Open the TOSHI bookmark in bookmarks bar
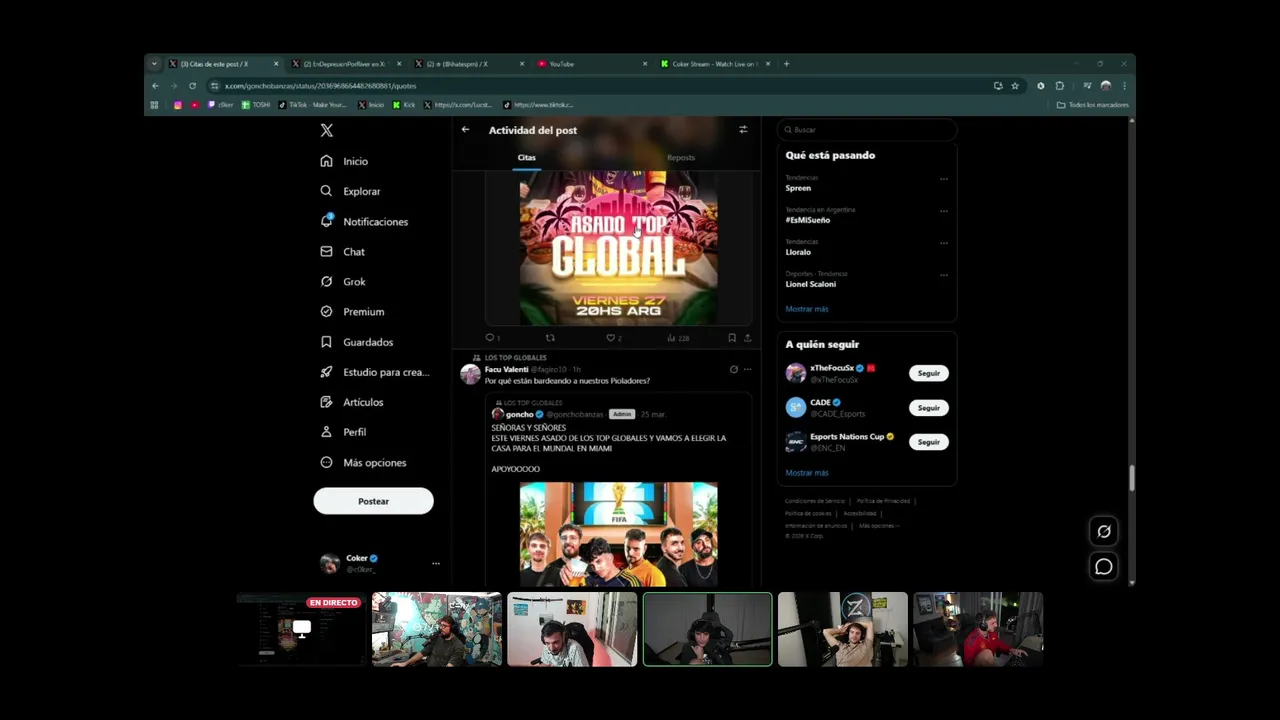The width and height of the screenshot is (1280, 720). pos(256,105)
